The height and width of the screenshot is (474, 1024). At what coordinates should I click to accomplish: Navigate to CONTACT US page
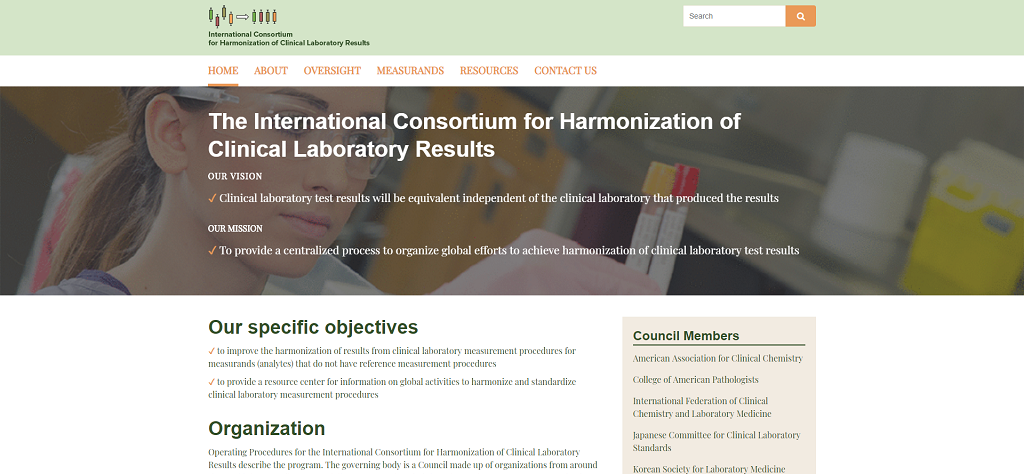coord(565,71)
